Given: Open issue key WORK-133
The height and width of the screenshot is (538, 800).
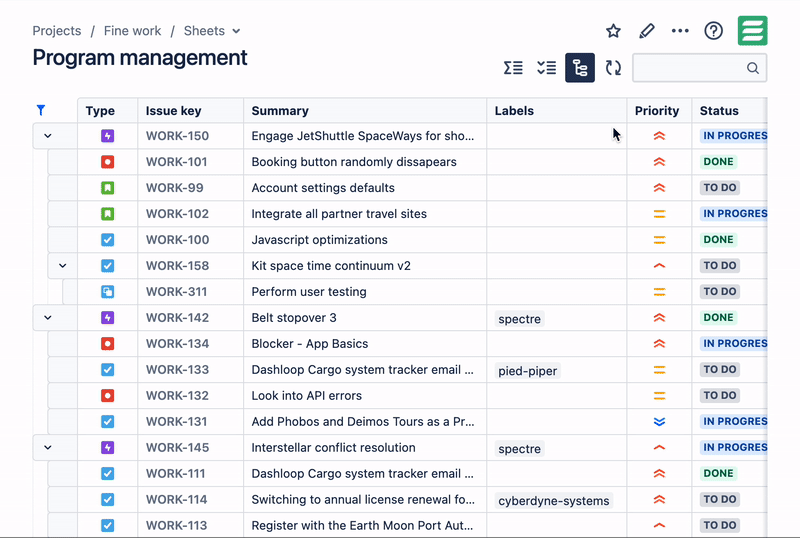Looking at the screenshot, I should [x=178, y=370].
